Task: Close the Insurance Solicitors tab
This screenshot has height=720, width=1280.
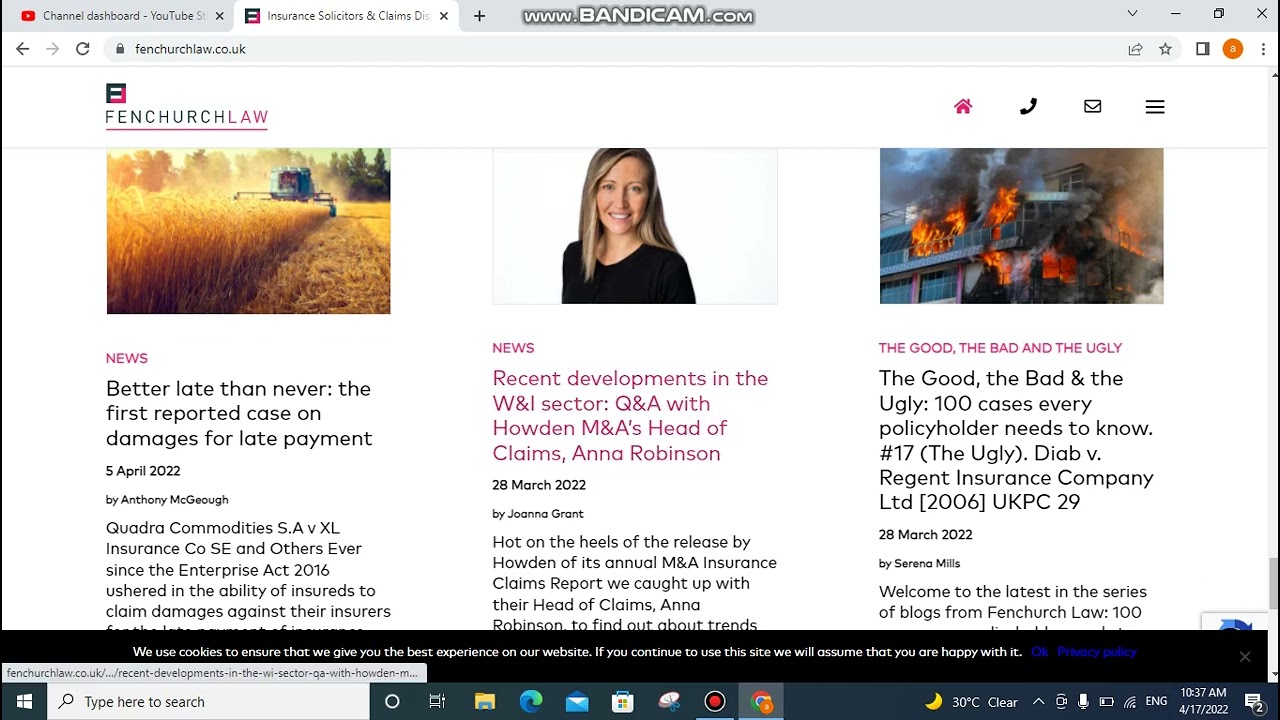Action: point(444,16)
